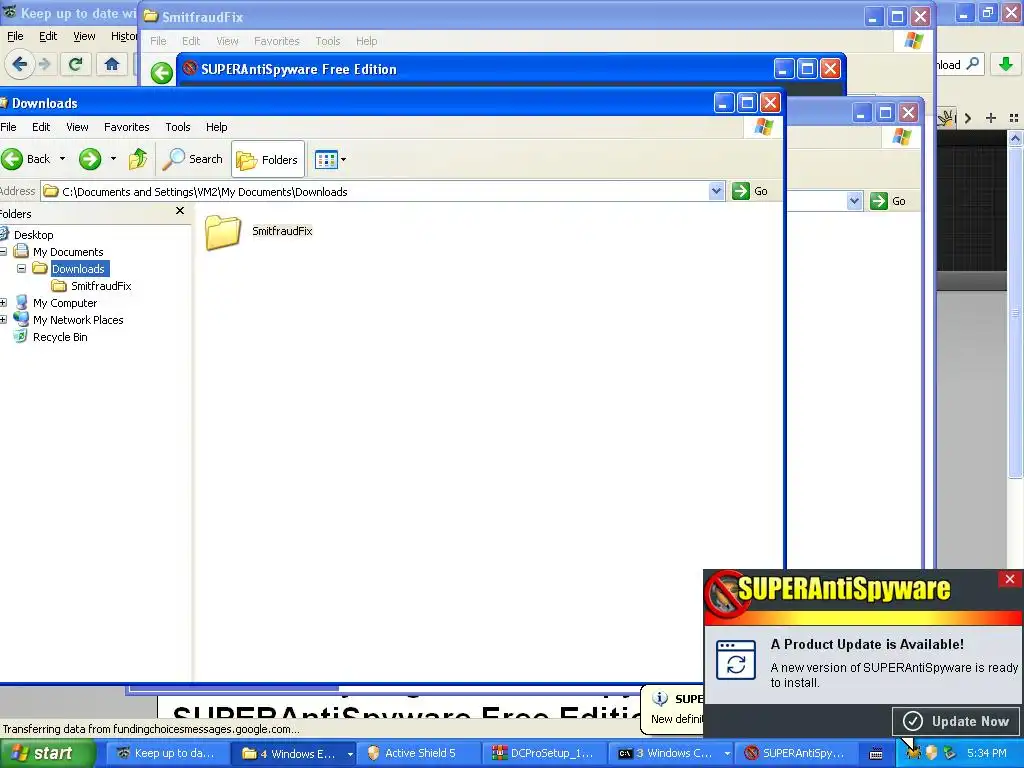The width and height of the screenshot is (1024, 768).
Task: Open the browser's File menu
Action: click(x=15, y=36)
